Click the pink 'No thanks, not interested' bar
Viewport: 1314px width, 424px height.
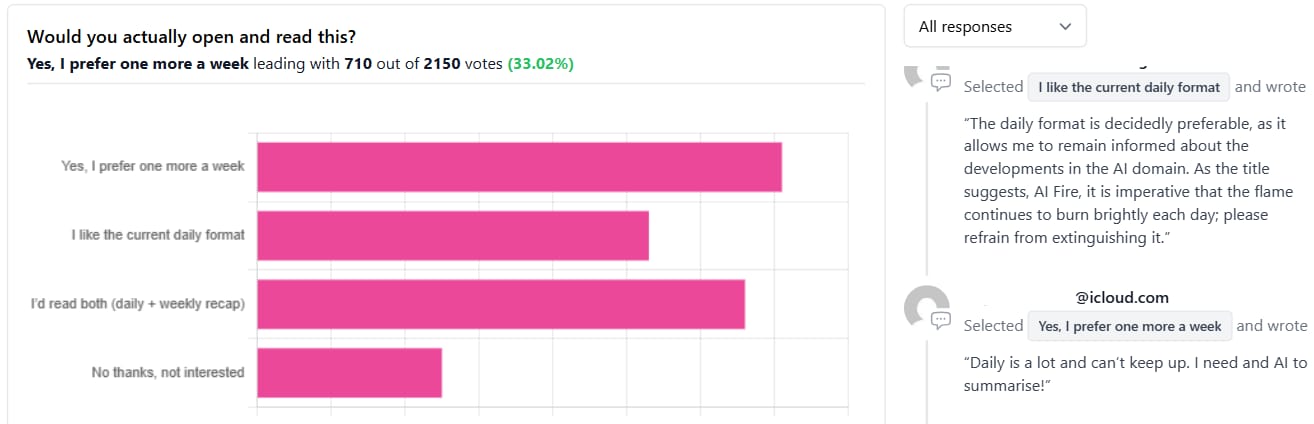(x=350, y=373)
